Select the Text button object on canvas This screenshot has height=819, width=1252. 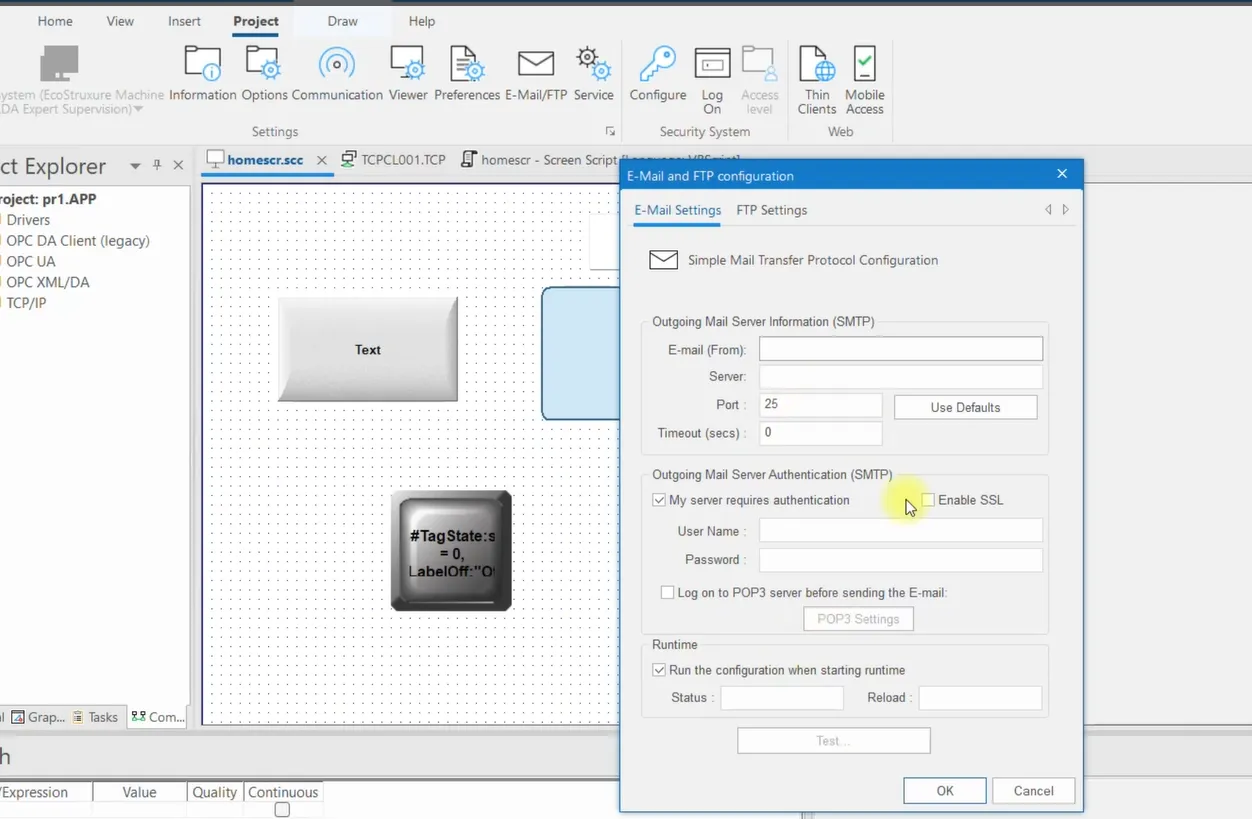[368, 350]
